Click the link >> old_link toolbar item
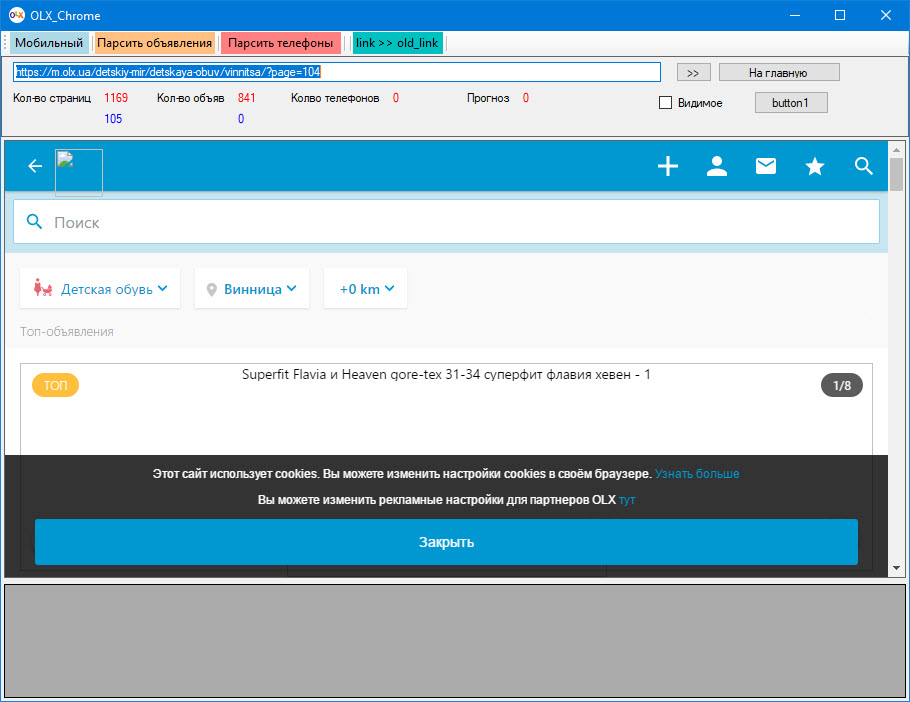This screenshot has height=702, width=910. pyautogui.click(x=398, y=43)
